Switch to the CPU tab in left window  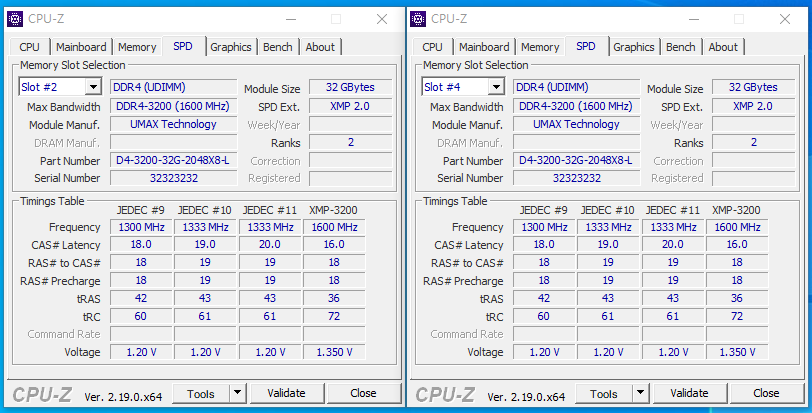point(30,47)
